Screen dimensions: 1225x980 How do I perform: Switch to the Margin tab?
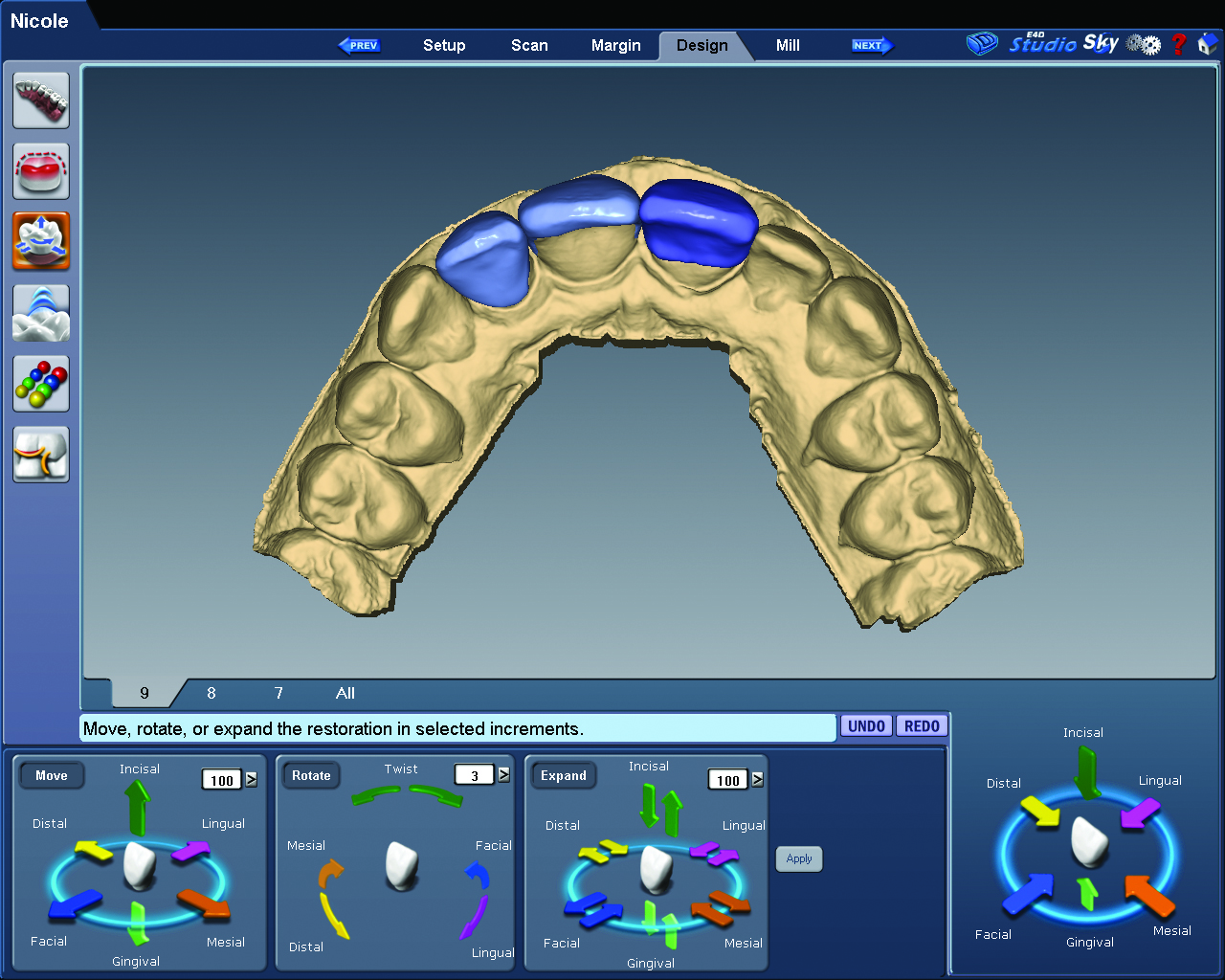point(615,45)
